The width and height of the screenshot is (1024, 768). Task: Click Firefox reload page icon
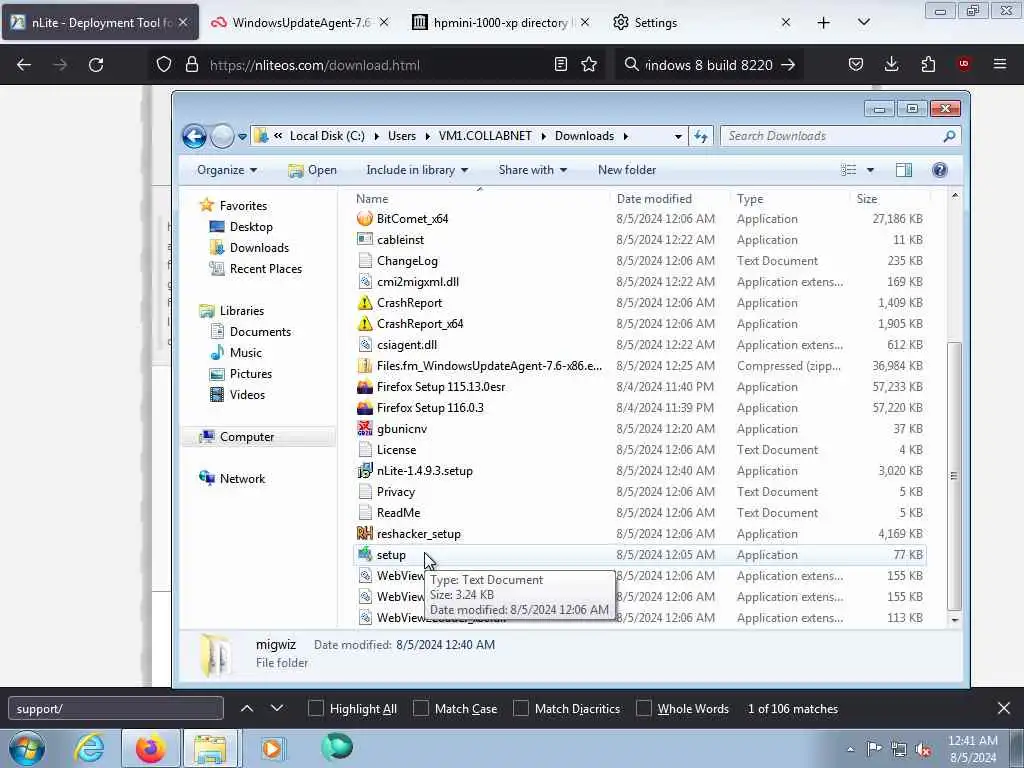[x=96, y=65]
